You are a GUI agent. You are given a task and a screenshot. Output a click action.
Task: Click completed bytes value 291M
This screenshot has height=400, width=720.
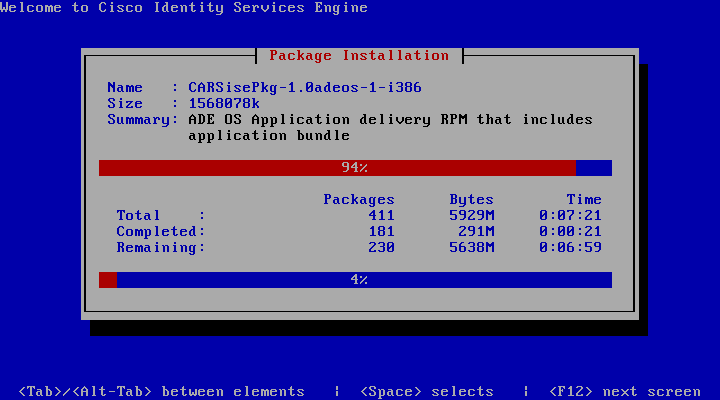(x=476, y=231)
